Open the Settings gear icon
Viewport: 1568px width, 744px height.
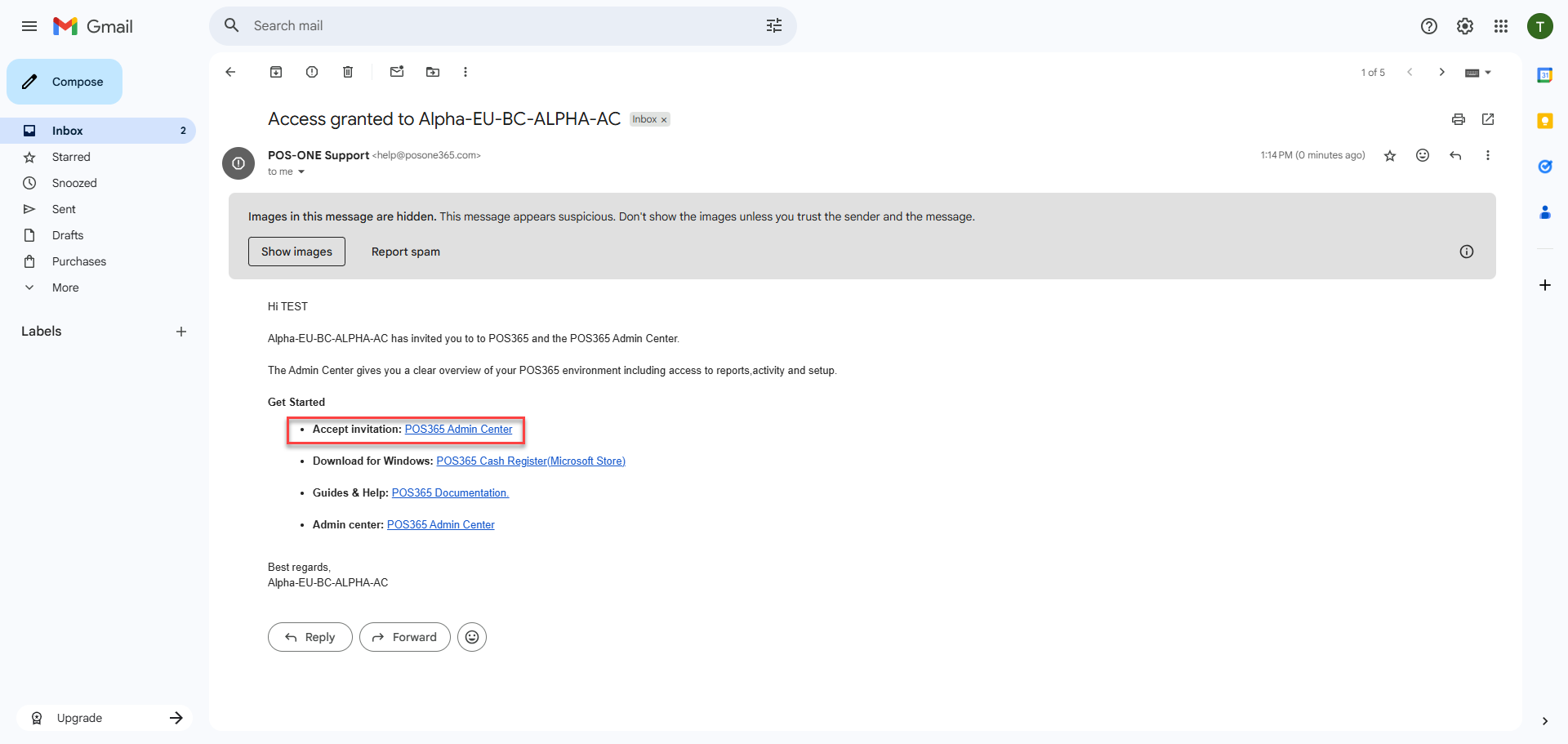click(1465, 26)
